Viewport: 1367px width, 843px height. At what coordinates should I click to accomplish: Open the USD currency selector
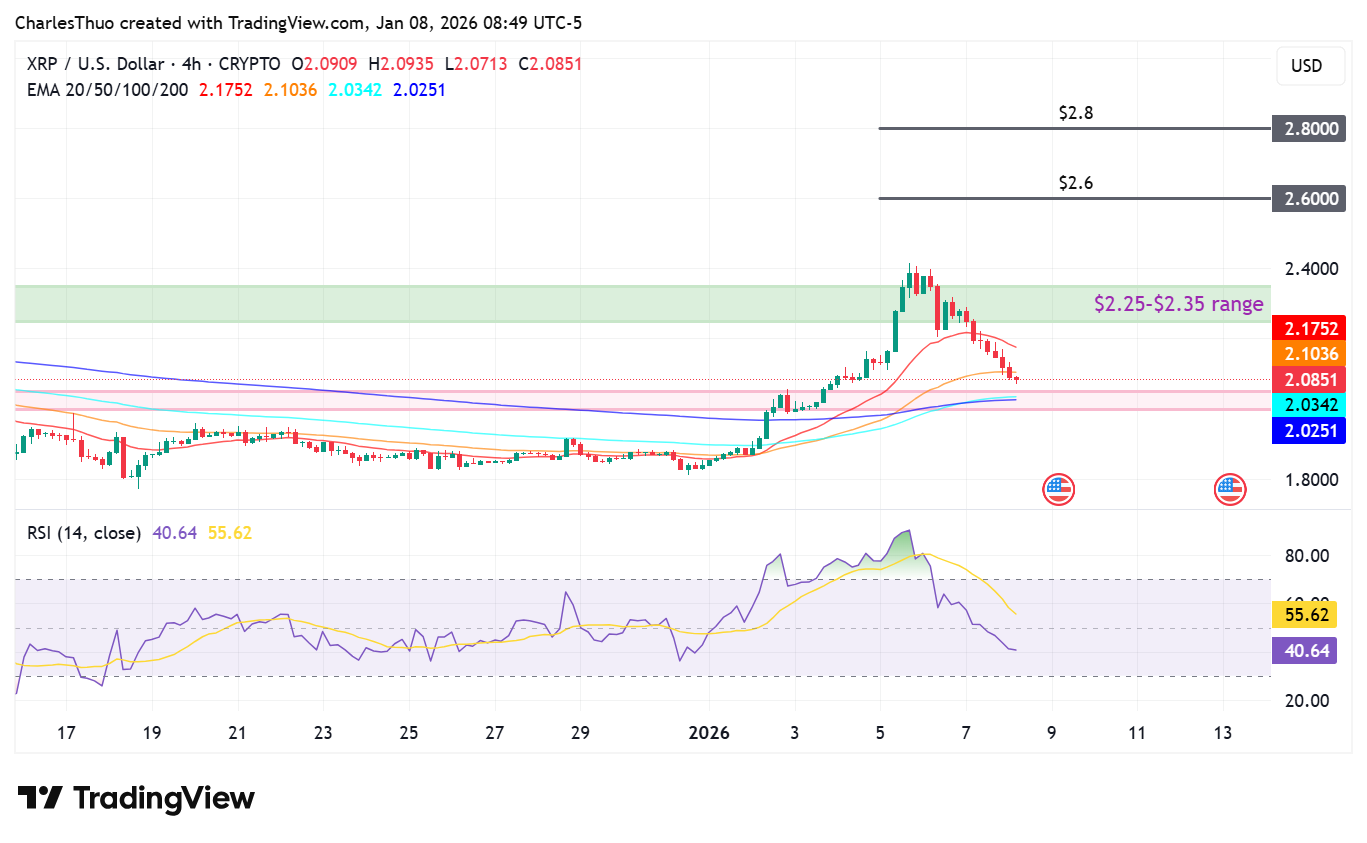point(1310,66)
